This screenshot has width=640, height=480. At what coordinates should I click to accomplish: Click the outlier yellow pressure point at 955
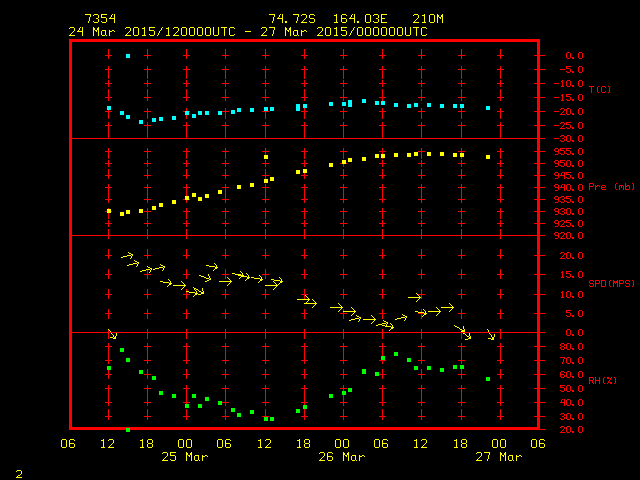[266, 157]
